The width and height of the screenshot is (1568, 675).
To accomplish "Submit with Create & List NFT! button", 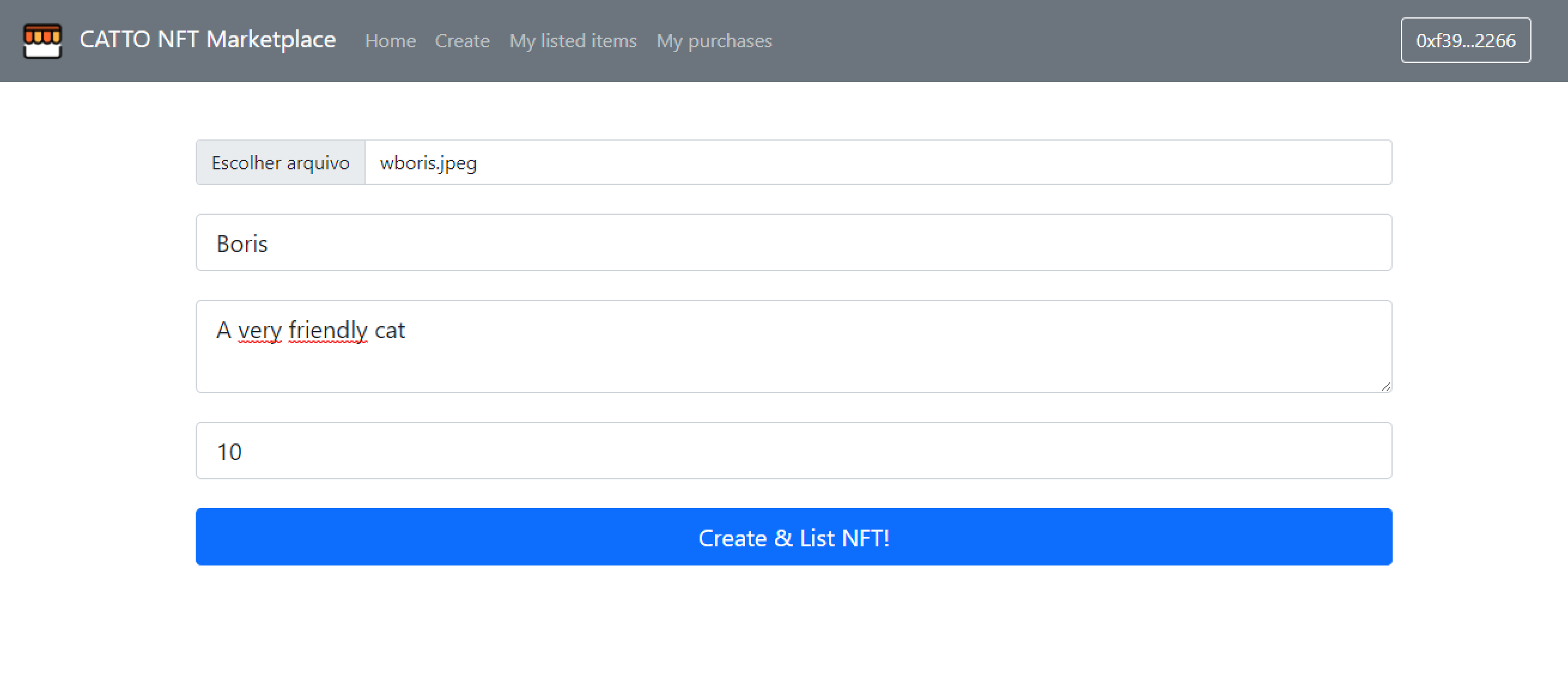I will tap(793, 537).
